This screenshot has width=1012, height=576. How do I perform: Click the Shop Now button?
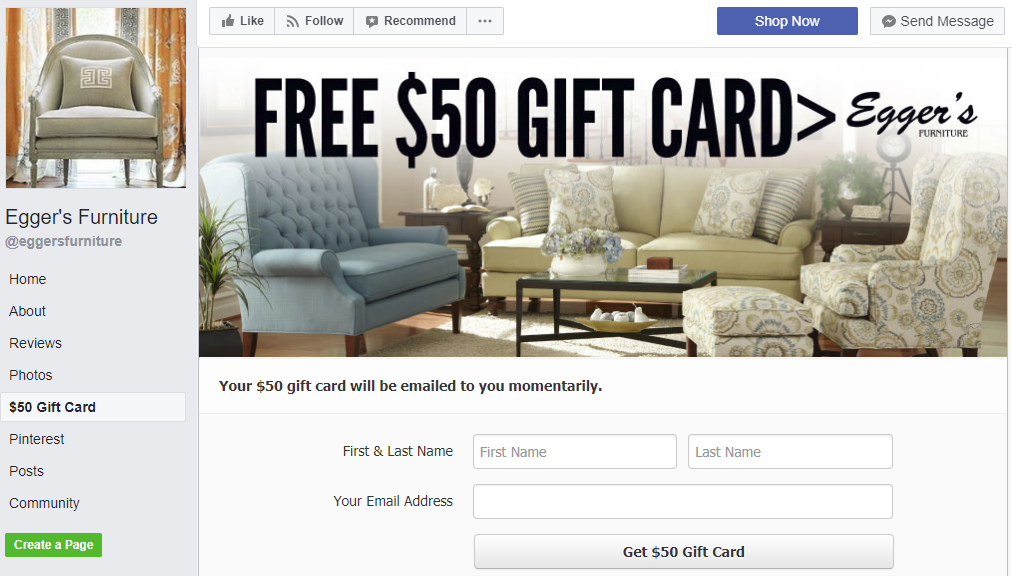[787, 21]
